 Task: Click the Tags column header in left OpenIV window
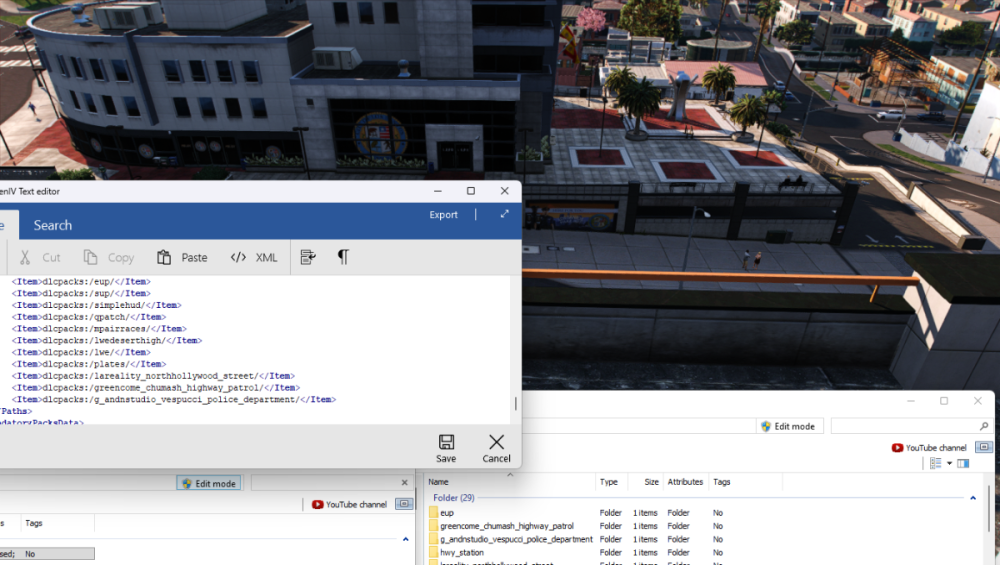(x=34, y=523)
